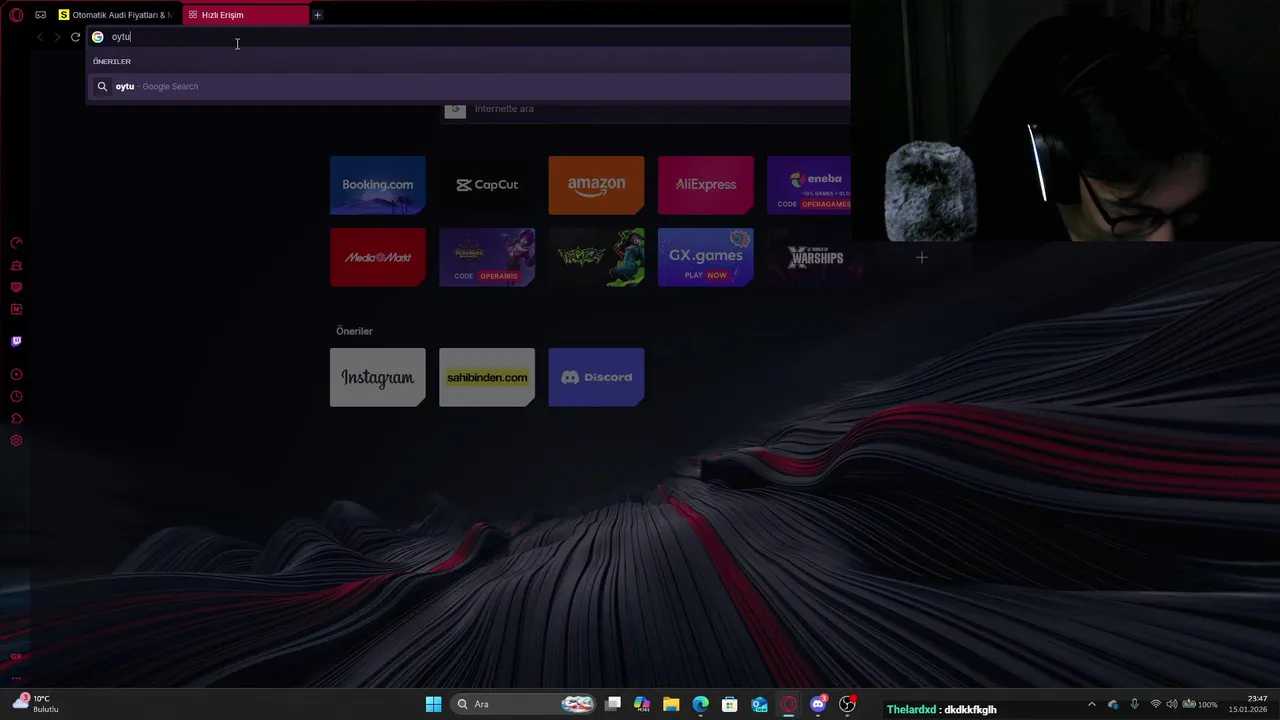Viewport: 1280px width, 720px height.
Task: Go back with the back arrow
Action: [x=39, y=37]
